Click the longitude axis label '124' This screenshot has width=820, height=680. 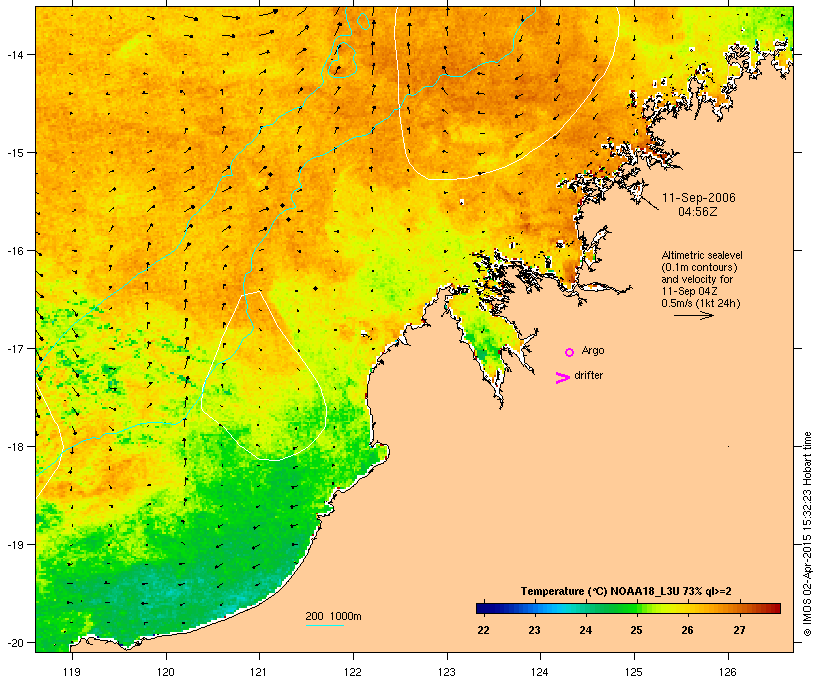540,672
